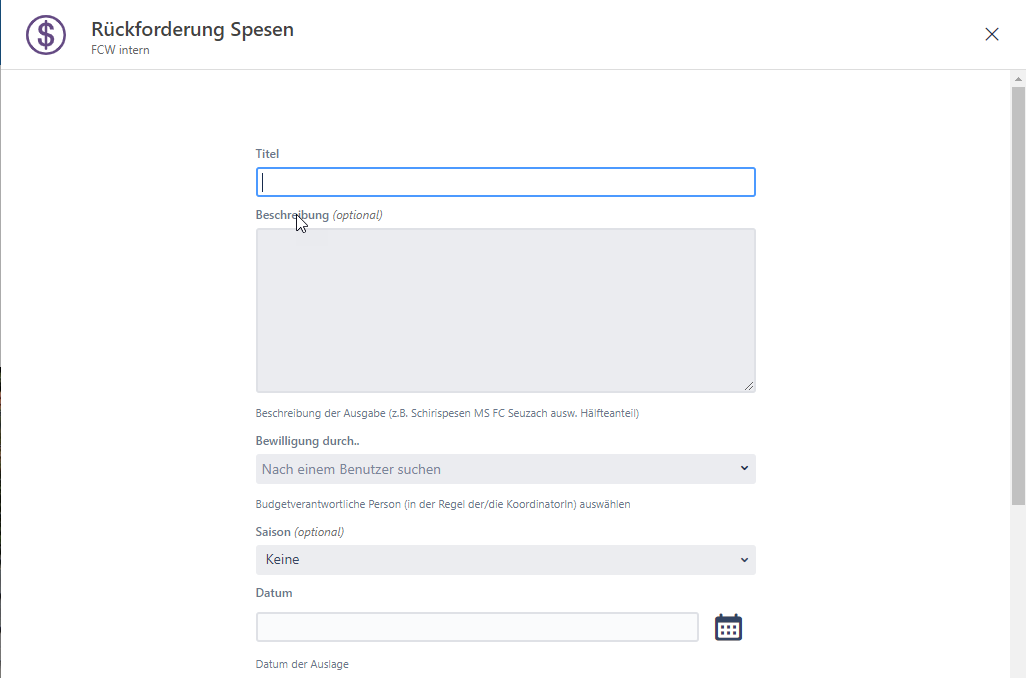The image size is (1026, 678).
Task: Focus the Titel text input
Action: click(505, 182)
